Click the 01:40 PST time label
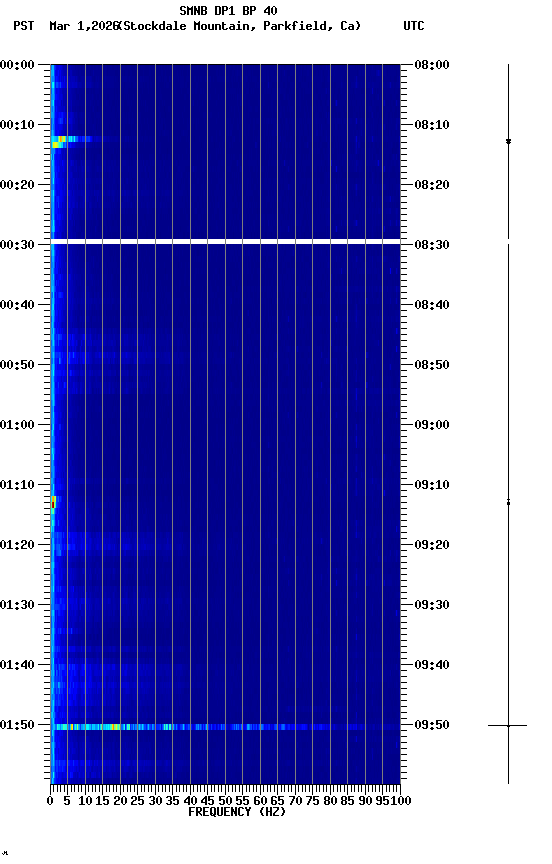This screenshot has width=552, height=864. [x=17, y=666]
